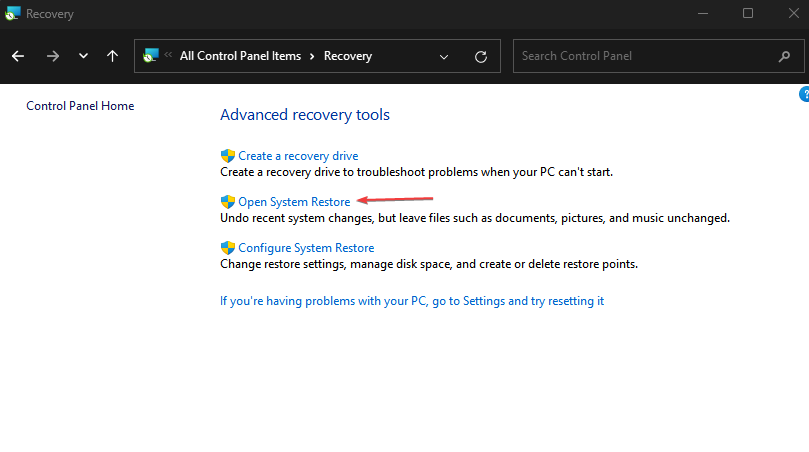Refresh the Recovery page
This screenshot has height=452, width=809.
click(x=481, y=56)
